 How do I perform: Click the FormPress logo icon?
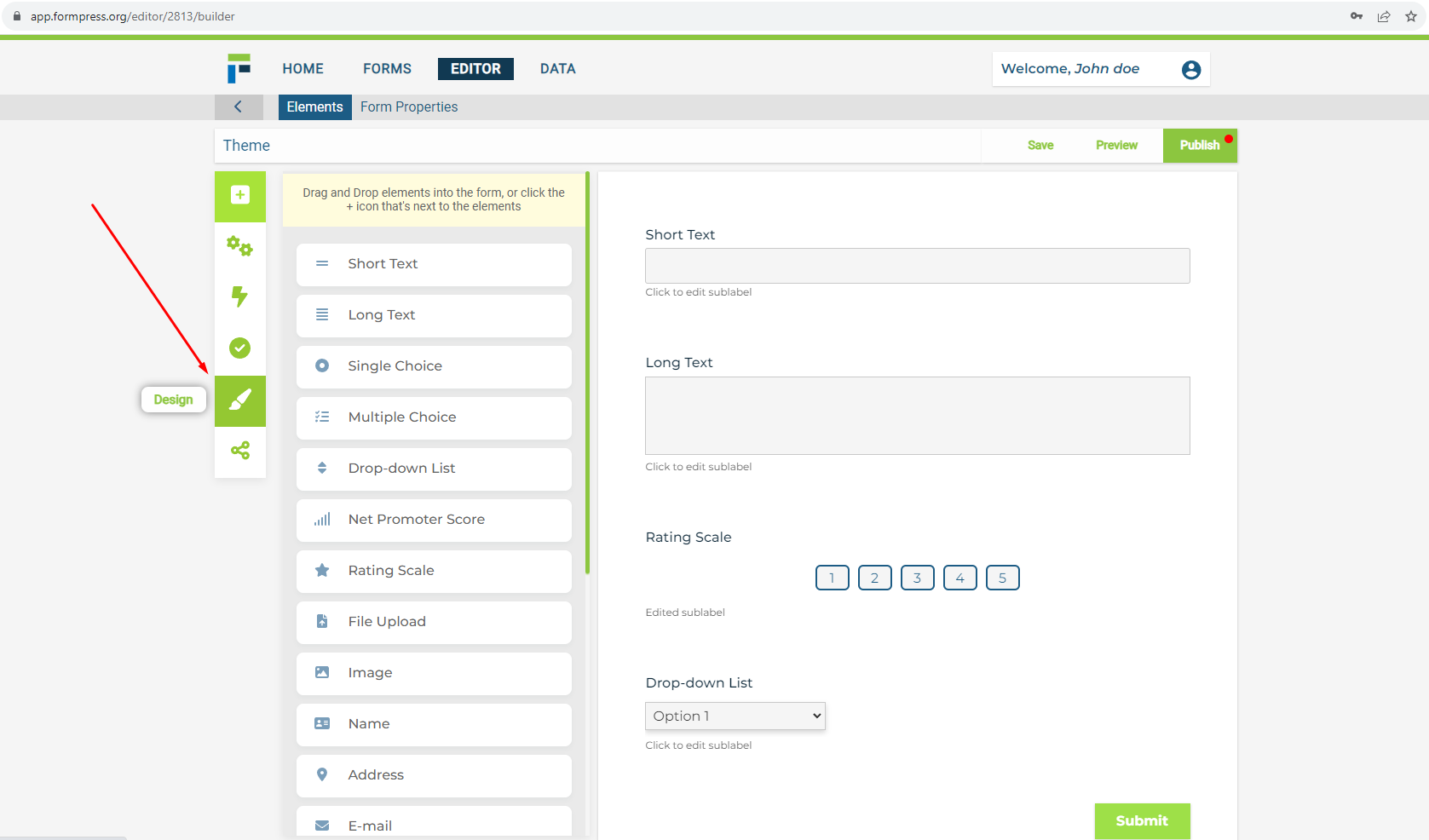click(x=239, y=68)
